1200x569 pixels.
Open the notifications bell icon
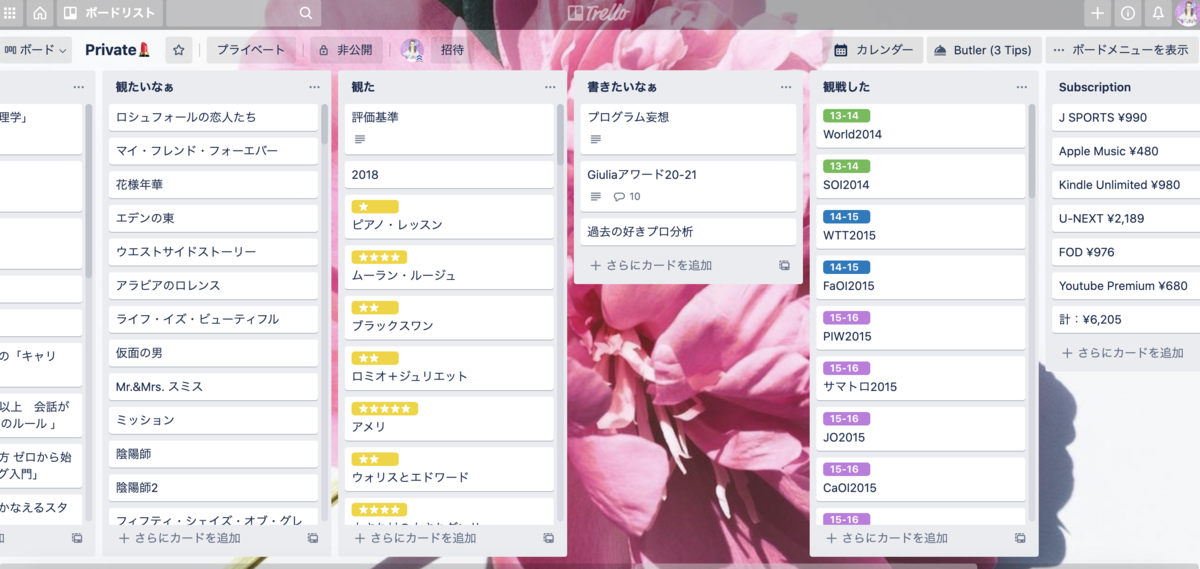pyautogui.click(x=1158, y=13)
